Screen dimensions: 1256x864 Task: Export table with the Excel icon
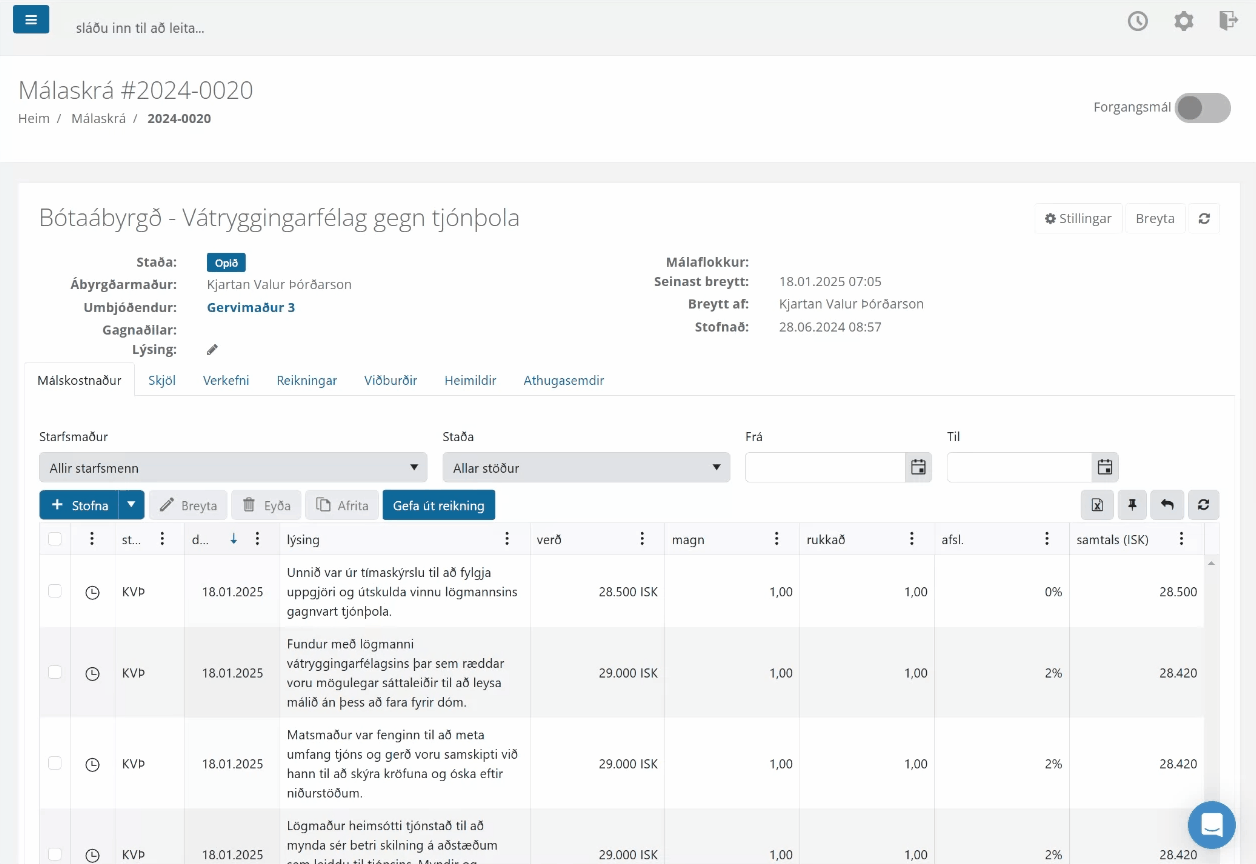[x=1097, y=505]
